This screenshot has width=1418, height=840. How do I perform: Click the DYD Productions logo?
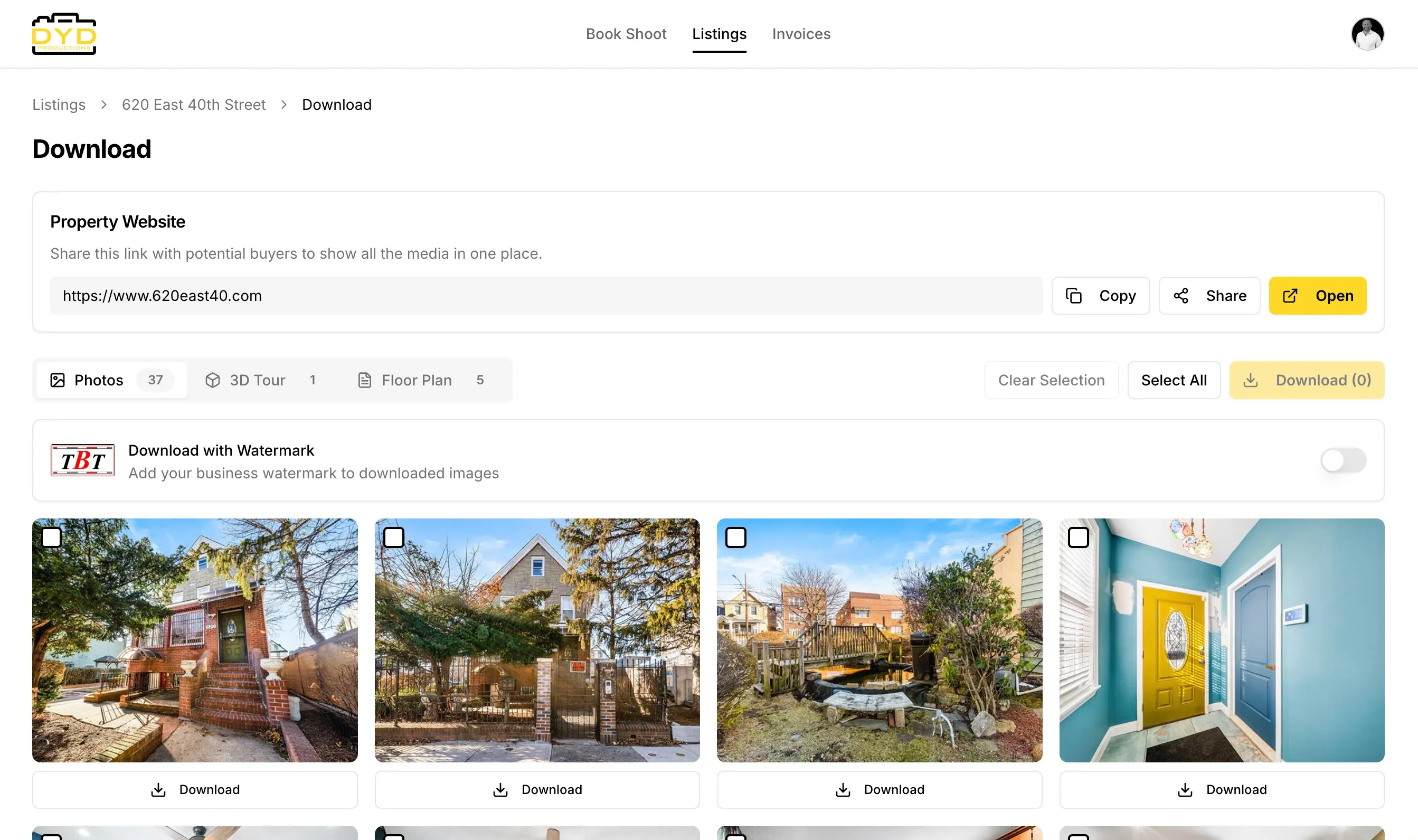[64, 34]
